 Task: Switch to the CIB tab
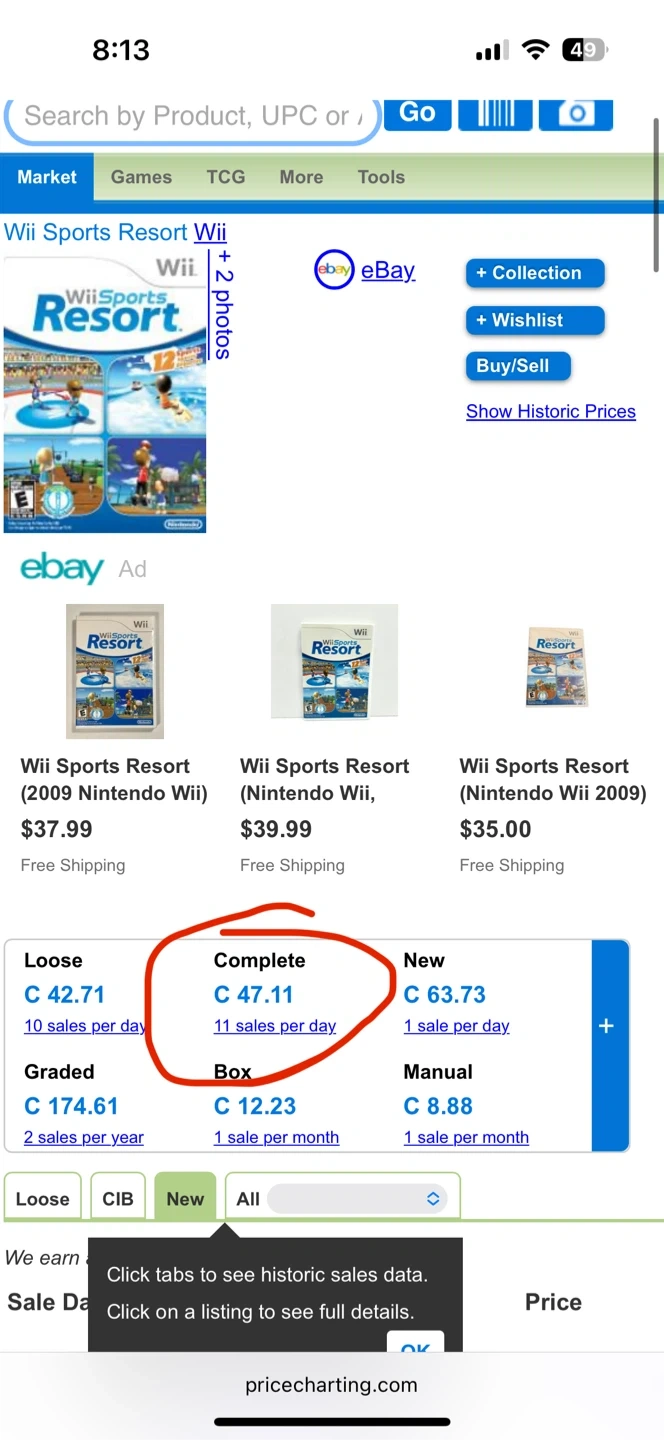tap(118, 1198)
